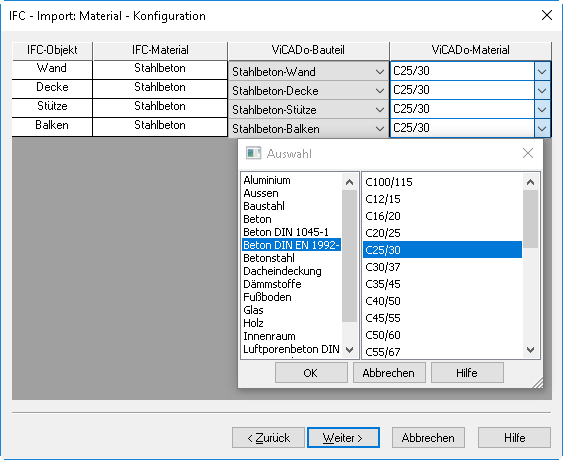Close the Auswahl selection popup
This screenshot has height=460, width=563.
pos(527,153)
